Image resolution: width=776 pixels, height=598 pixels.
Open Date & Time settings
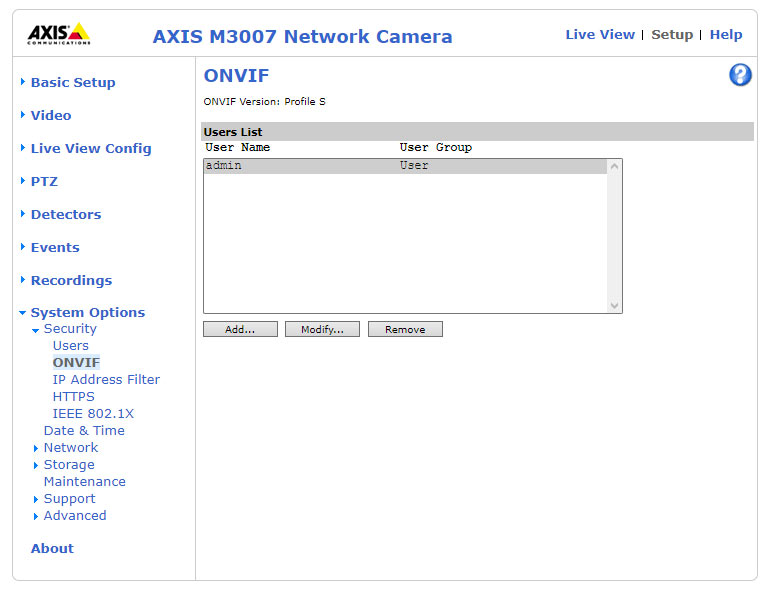(x=84, y=431)
